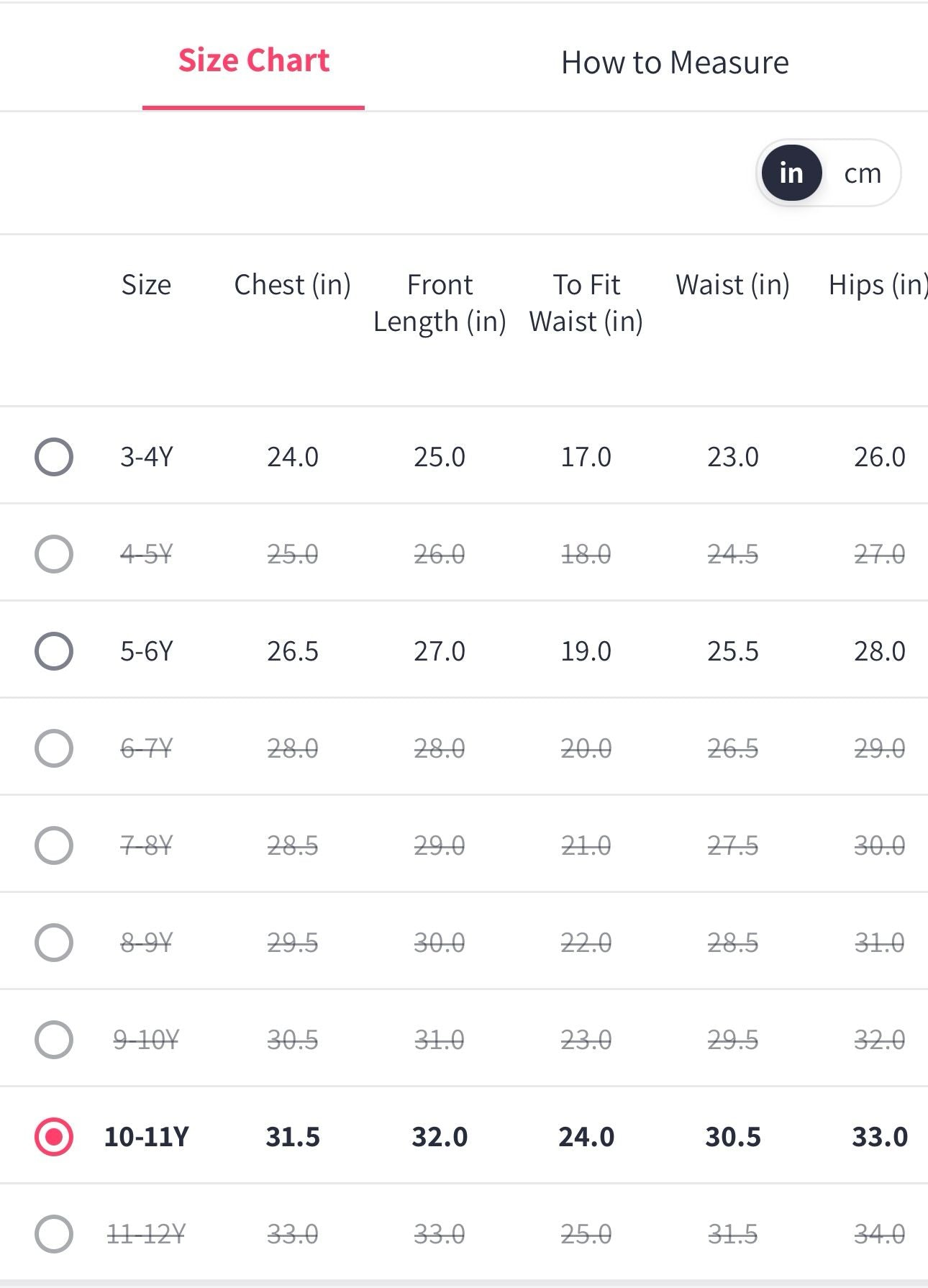Click the 5-6Y size label

(147, 651)
